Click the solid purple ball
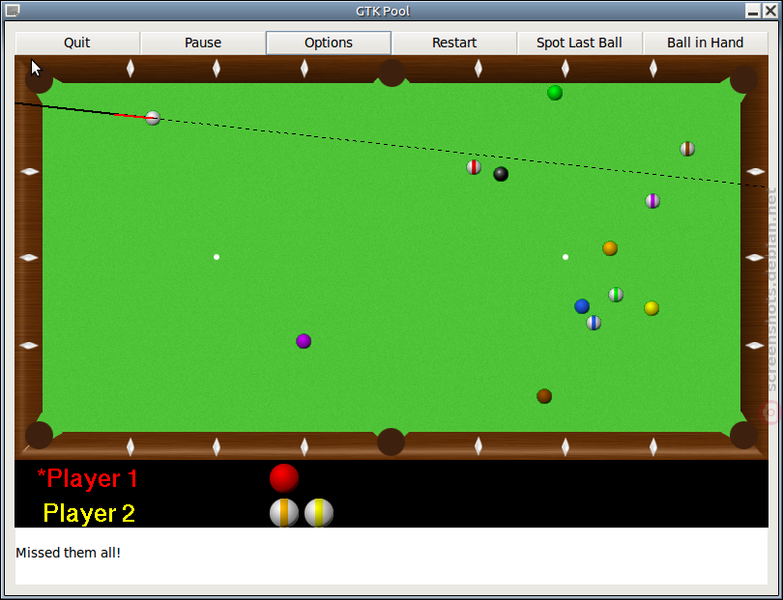This screenshot has height=600, width=783. point(304,341)
